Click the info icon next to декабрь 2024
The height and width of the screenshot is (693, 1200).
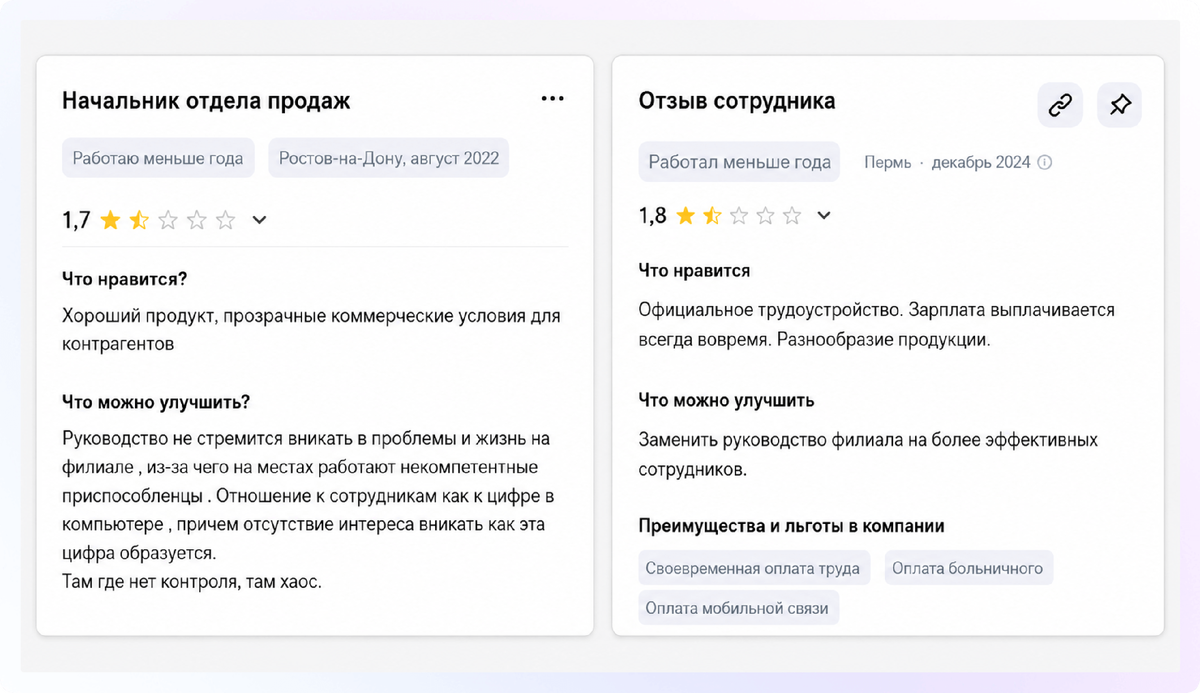point(1045,162)
